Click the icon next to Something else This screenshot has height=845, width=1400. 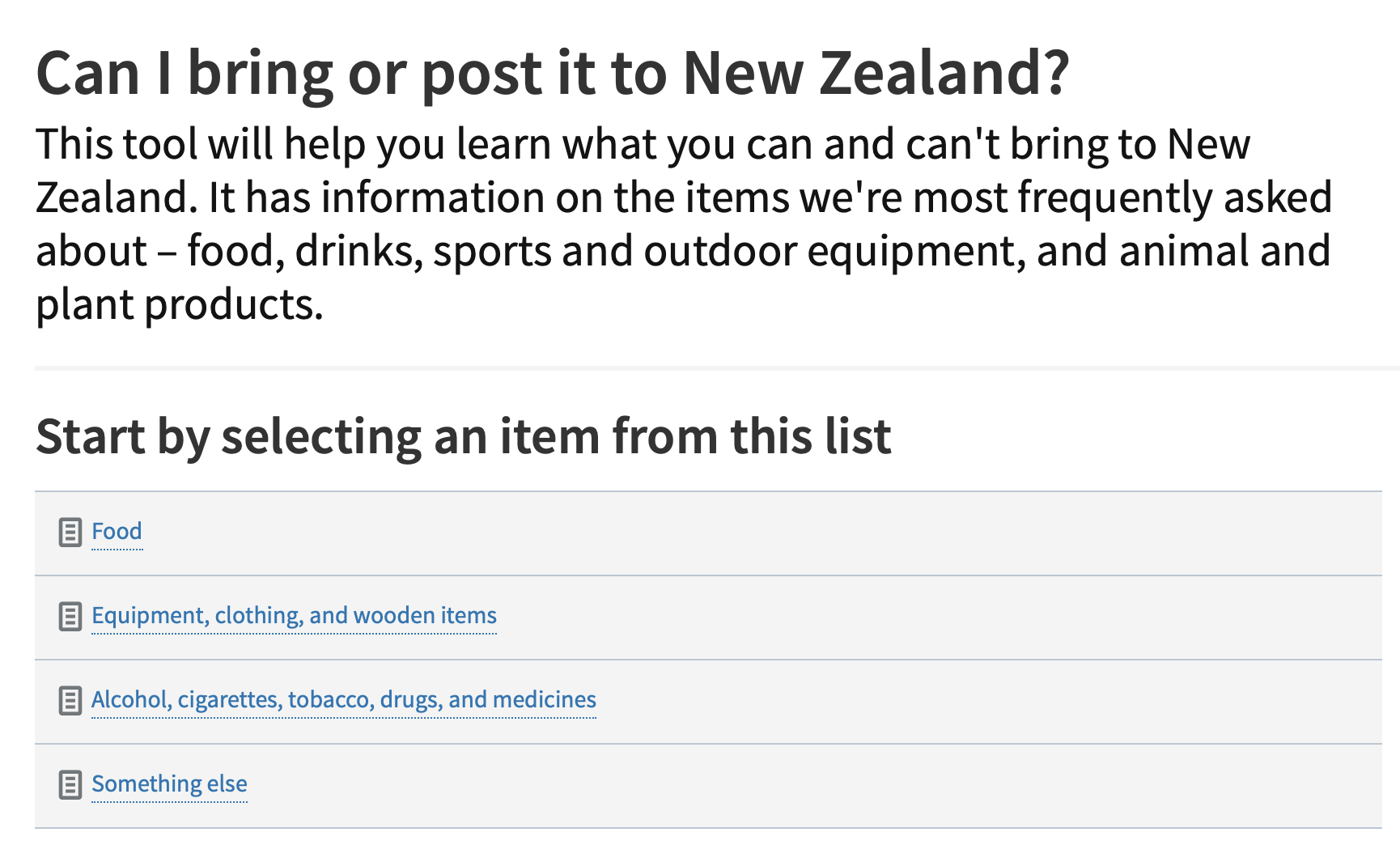coord(70,785)
